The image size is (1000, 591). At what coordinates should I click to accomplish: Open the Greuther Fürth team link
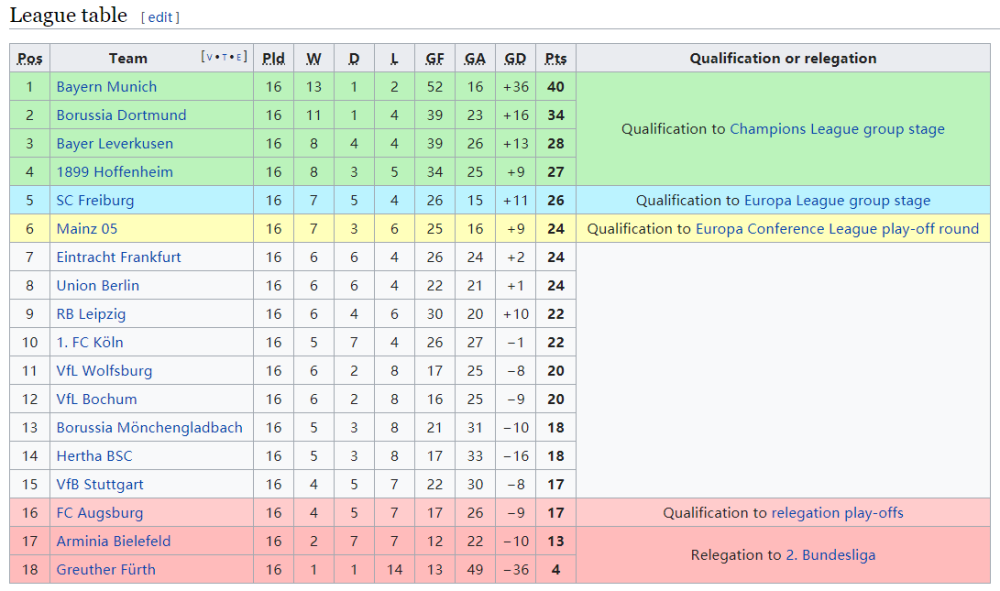tap(106, 569)
